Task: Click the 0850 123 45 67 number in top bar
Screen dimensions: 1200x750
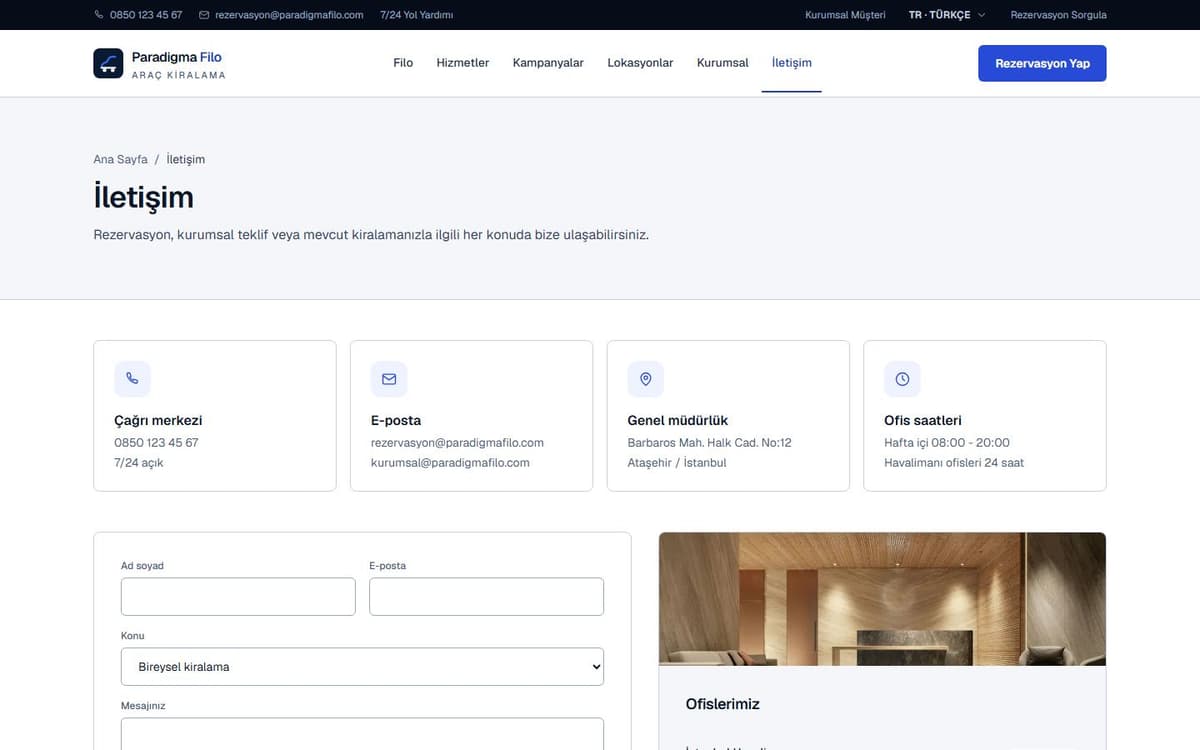Action: (146, 15)
